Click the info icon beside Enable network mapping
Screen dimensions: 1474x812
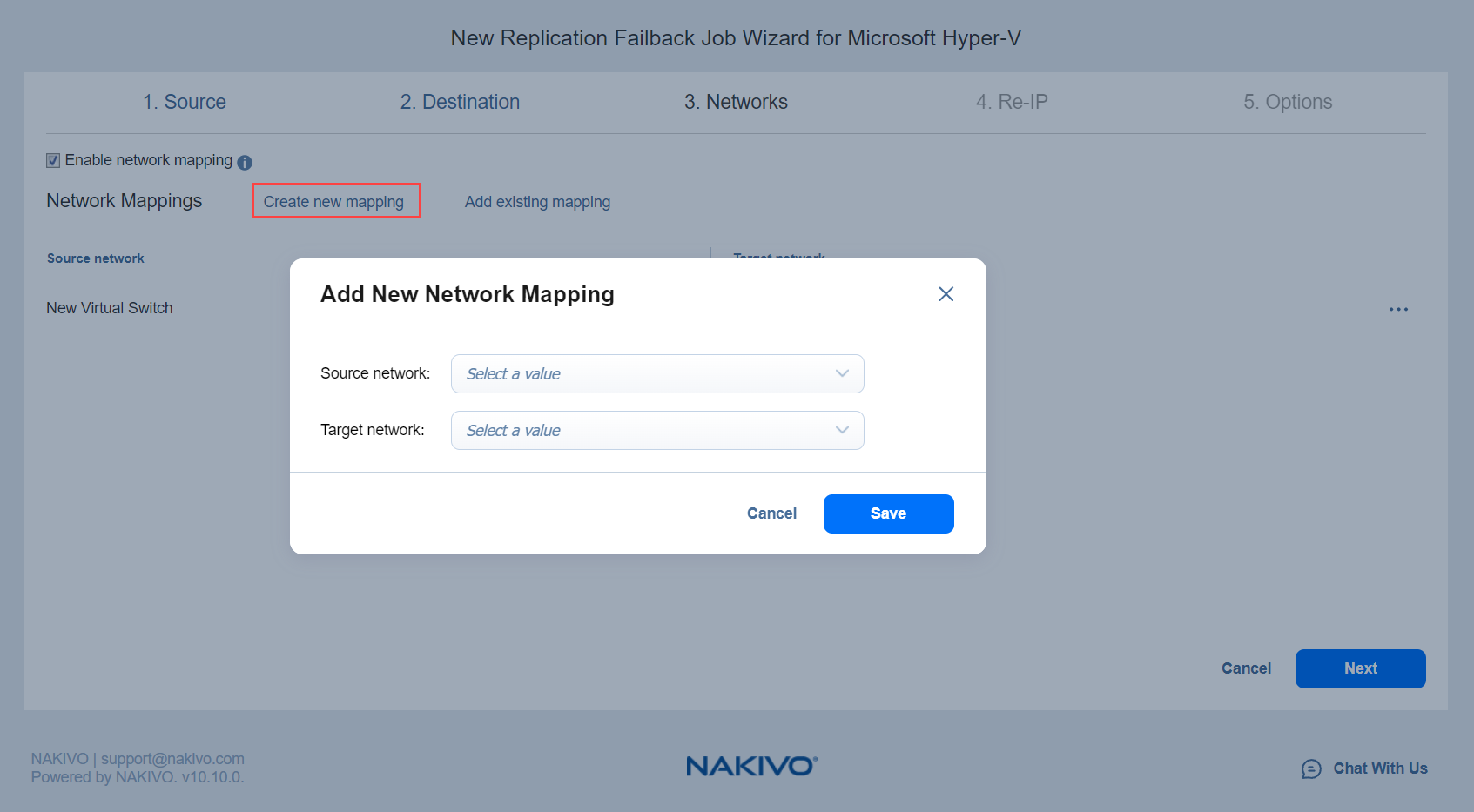click(x=245, y=163)
